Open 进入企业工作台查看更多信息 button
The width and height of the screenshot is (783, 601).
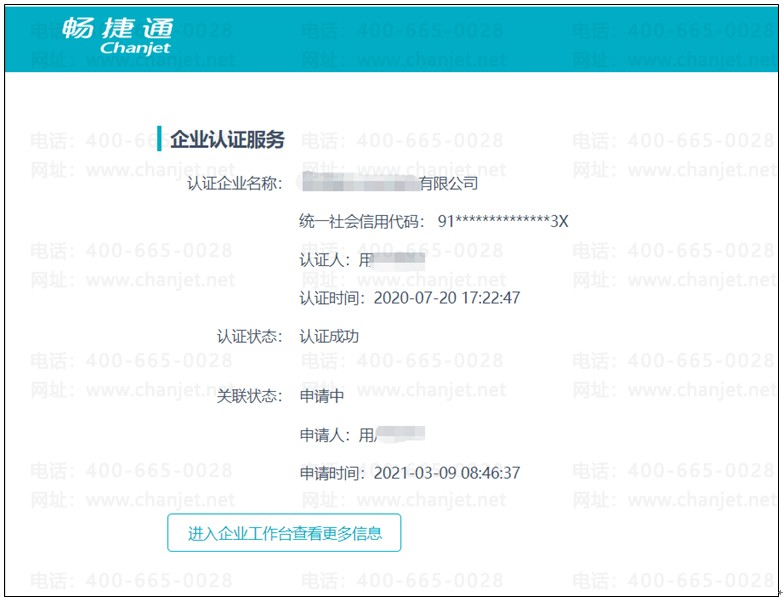(x=284, y=533)
